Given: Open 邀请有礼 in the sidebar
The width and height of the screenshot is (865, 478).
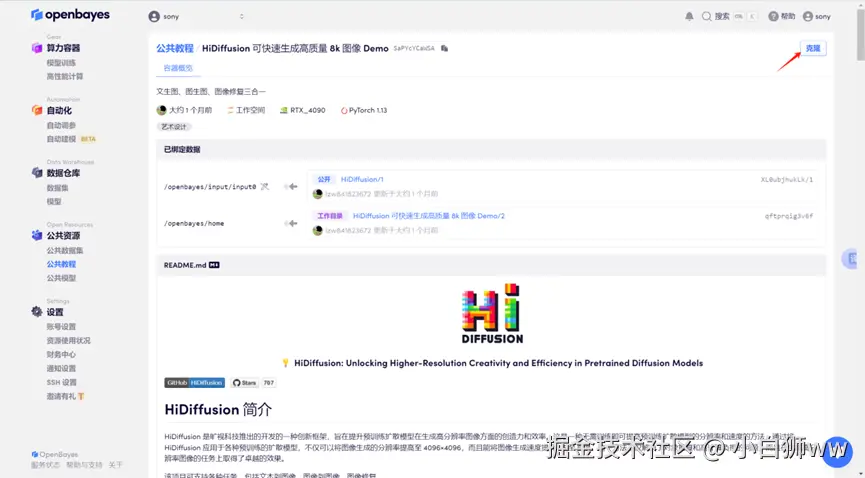Looking at the screenshot, I should [65, 396].
